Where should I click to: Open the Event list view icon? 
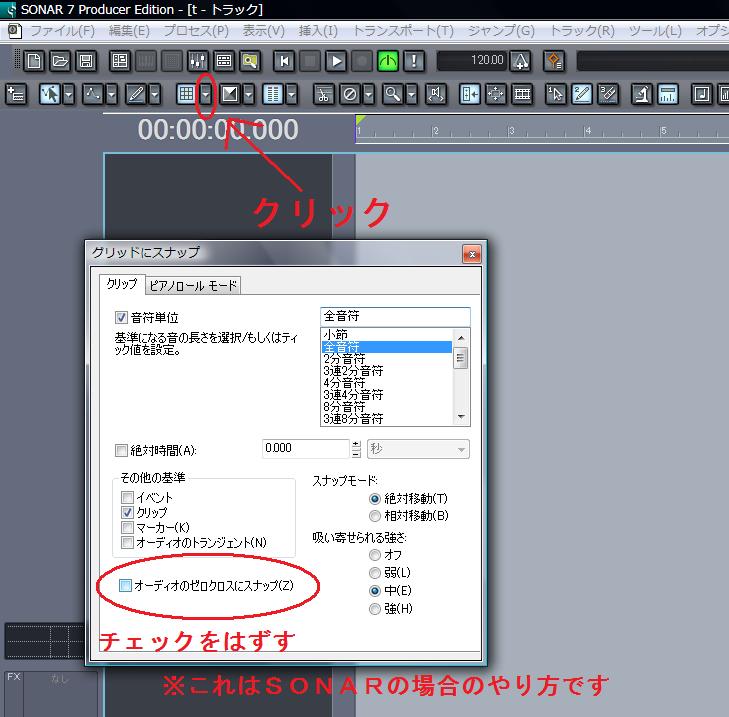pos(224,61)
